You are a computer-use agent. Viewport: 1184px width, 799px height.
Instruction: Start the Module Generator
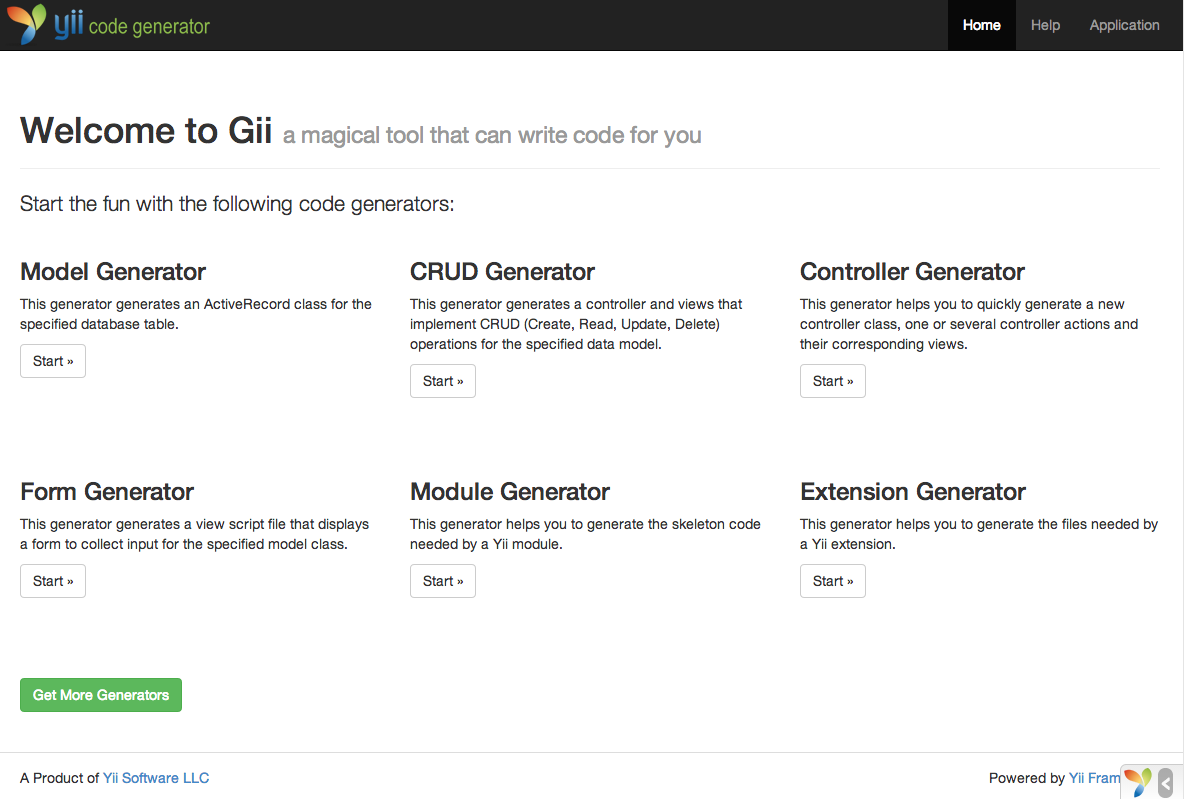442,581
